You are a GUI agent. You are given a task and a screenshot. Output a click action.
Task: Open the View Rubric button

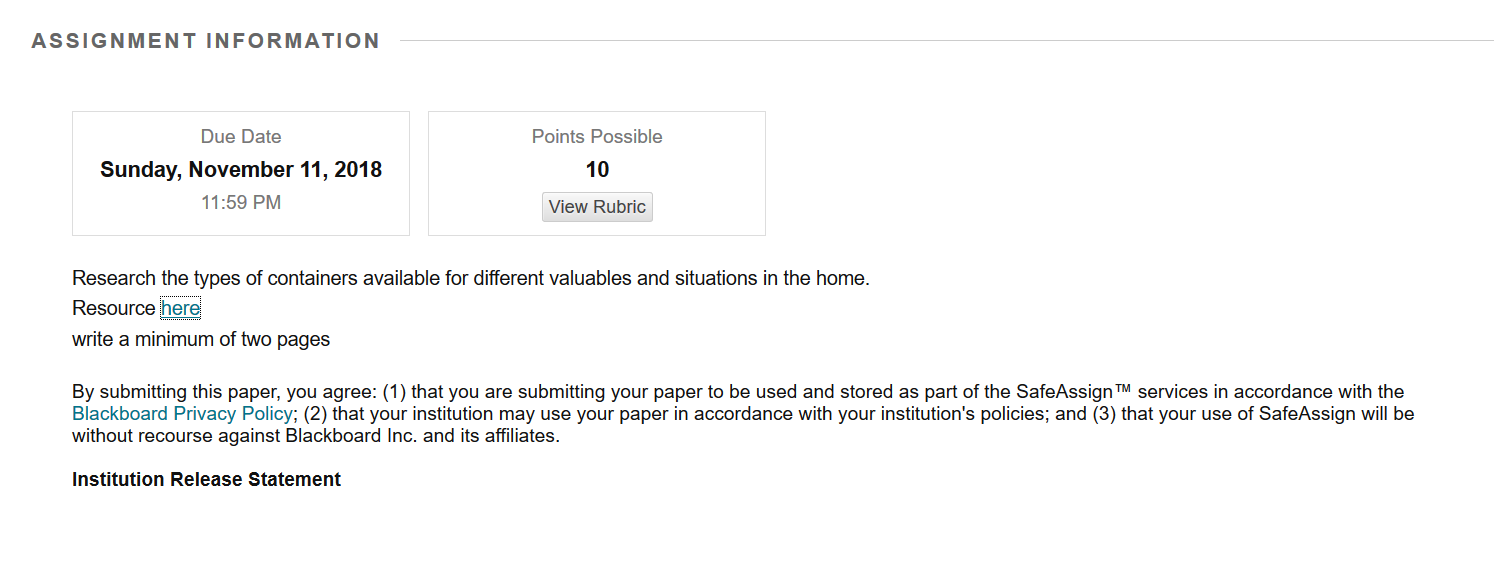[x=597, y=207]
